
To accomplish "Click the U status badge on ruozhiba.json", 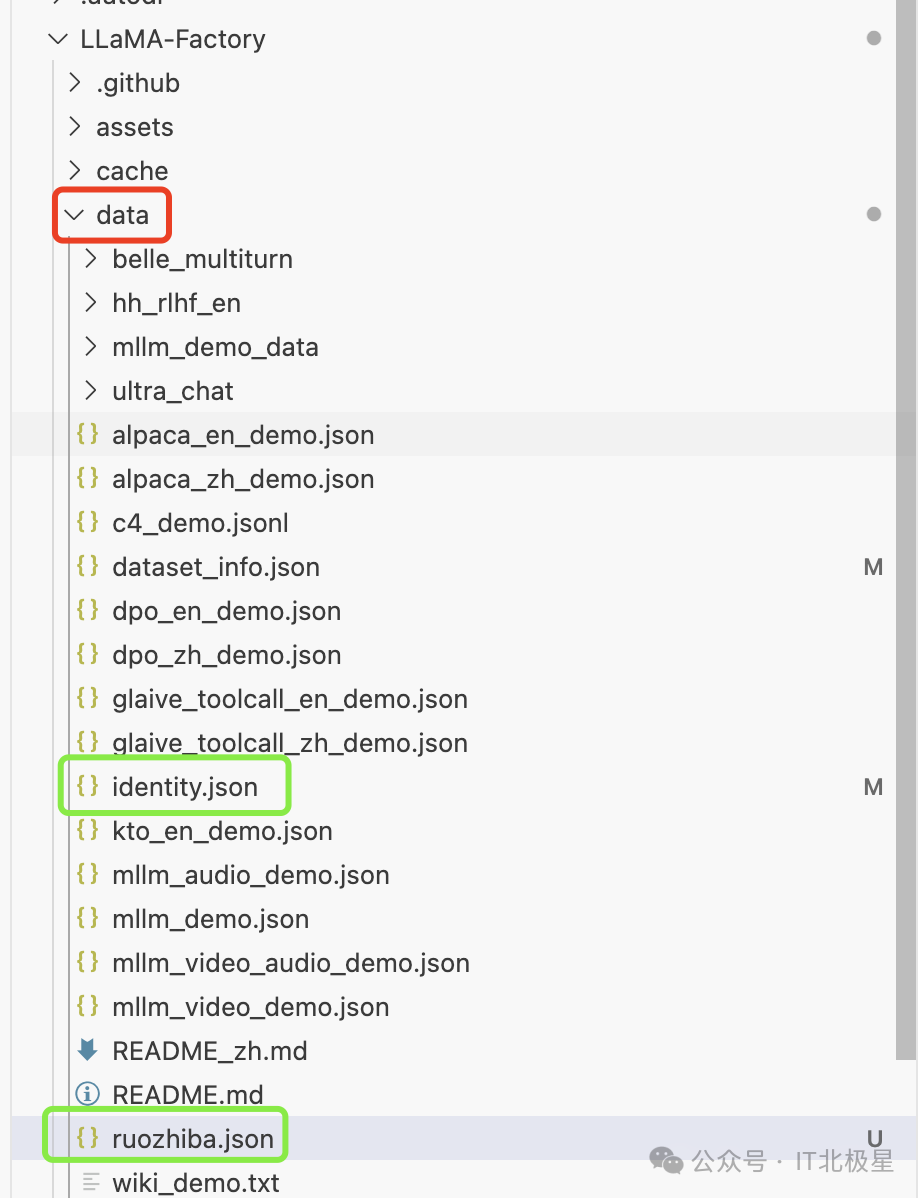I will pyautogui.click(x=874, y=1138).
